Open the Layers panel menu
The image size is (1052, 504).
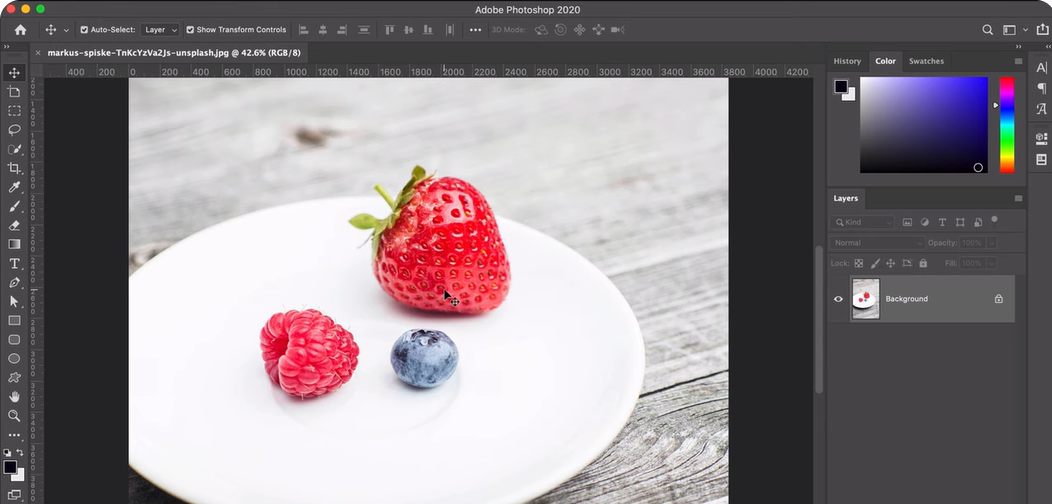pos(1018,199)
